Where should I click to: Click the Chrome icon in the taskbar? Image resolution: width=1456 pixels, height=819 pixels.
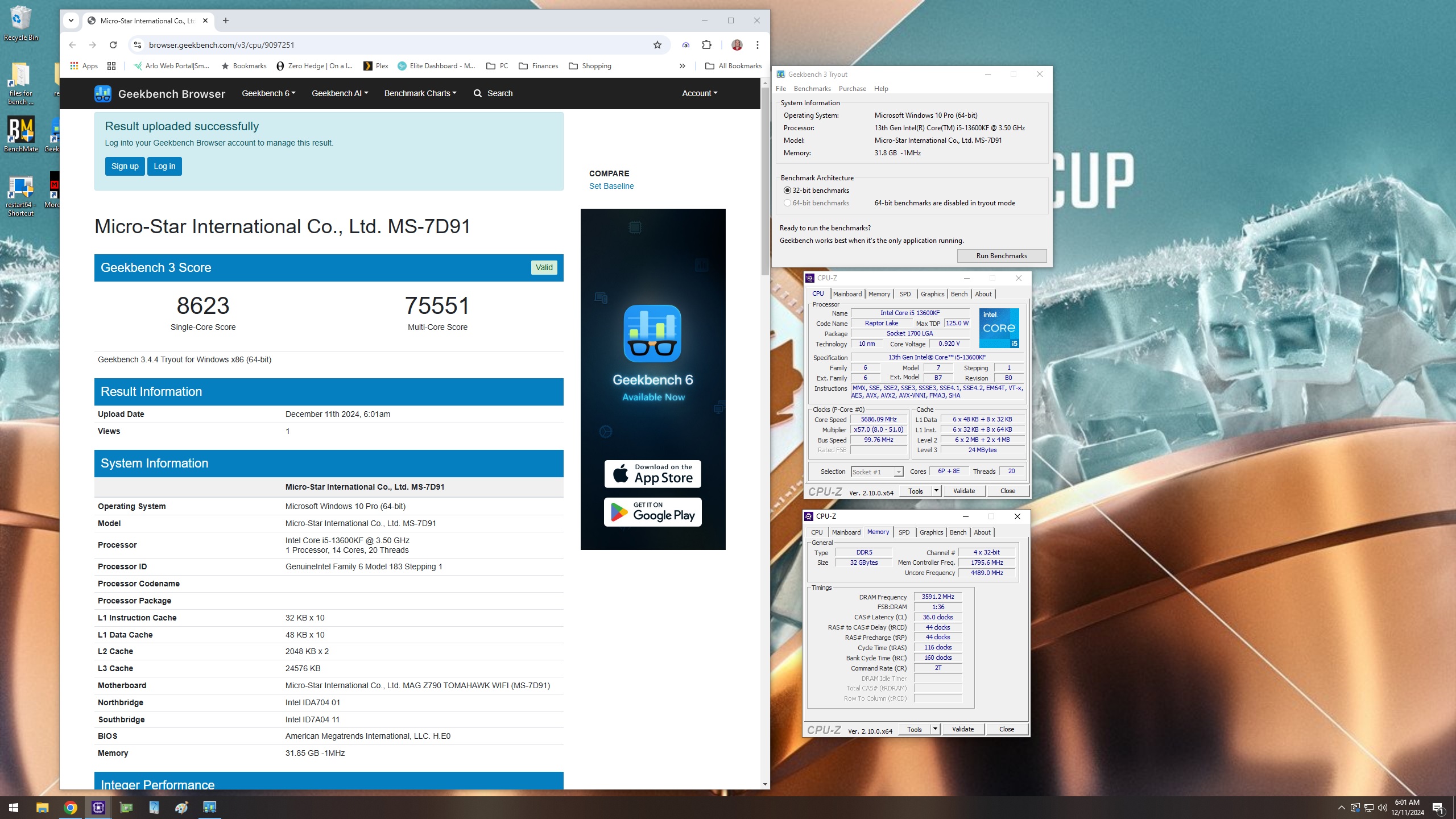pyautogui.click(x=71, y=808)
